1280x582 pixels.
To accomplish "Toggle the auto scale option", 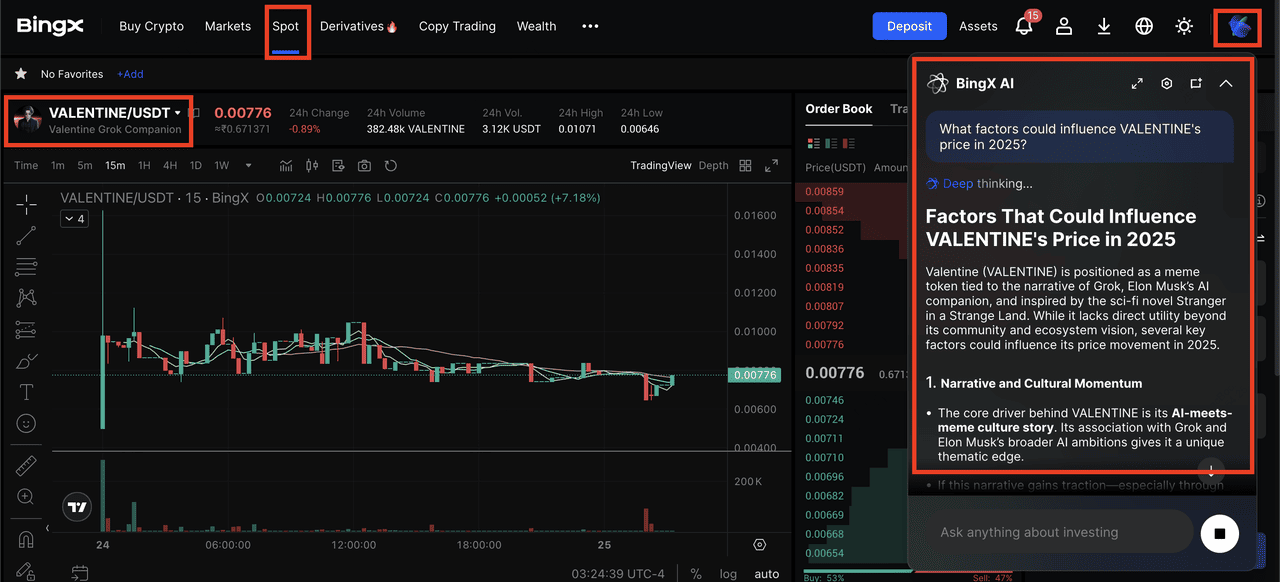I will pos(767,574).
